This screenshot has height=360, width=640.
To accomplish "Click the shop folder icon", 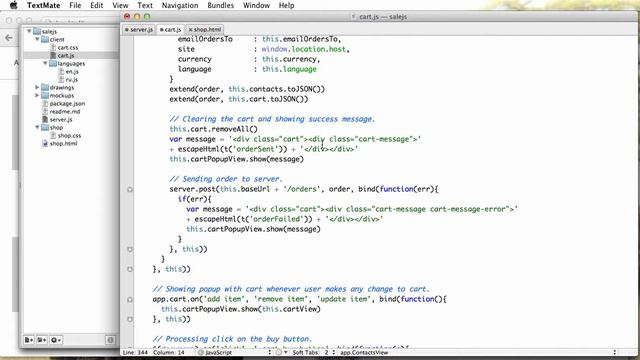I will [x=45, y=127].
